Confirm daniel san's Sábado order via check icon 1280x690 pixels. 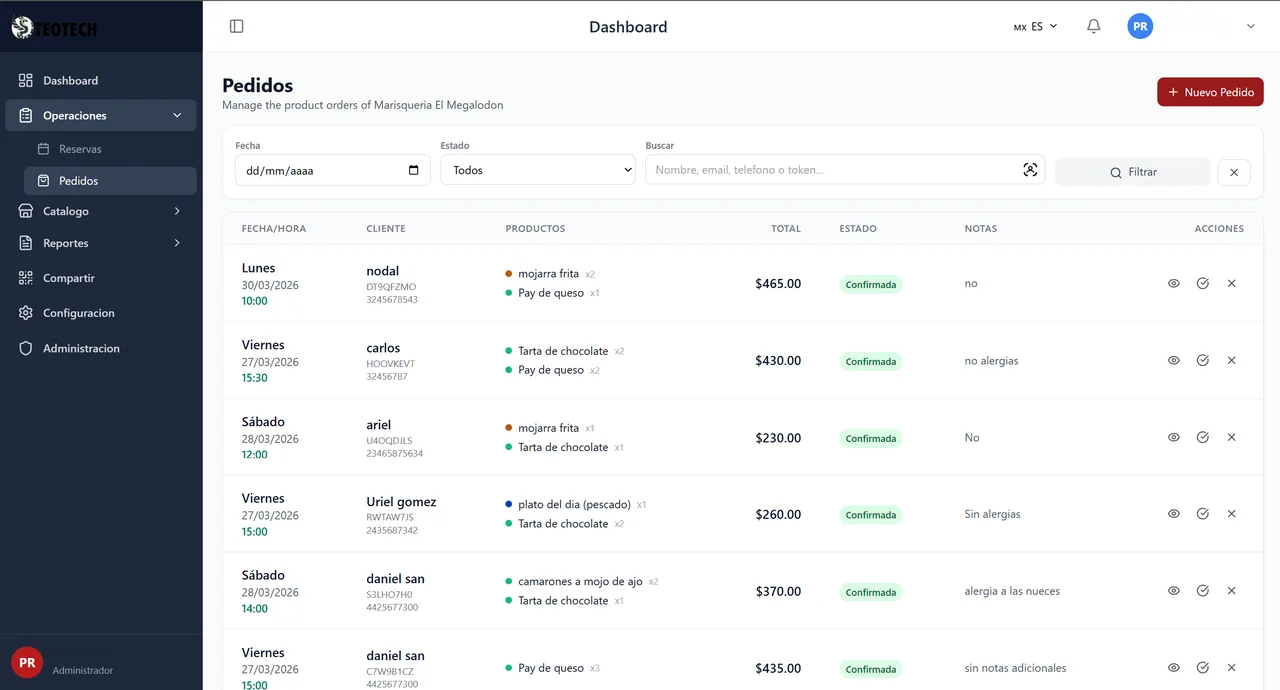[x=1202, y=590]
